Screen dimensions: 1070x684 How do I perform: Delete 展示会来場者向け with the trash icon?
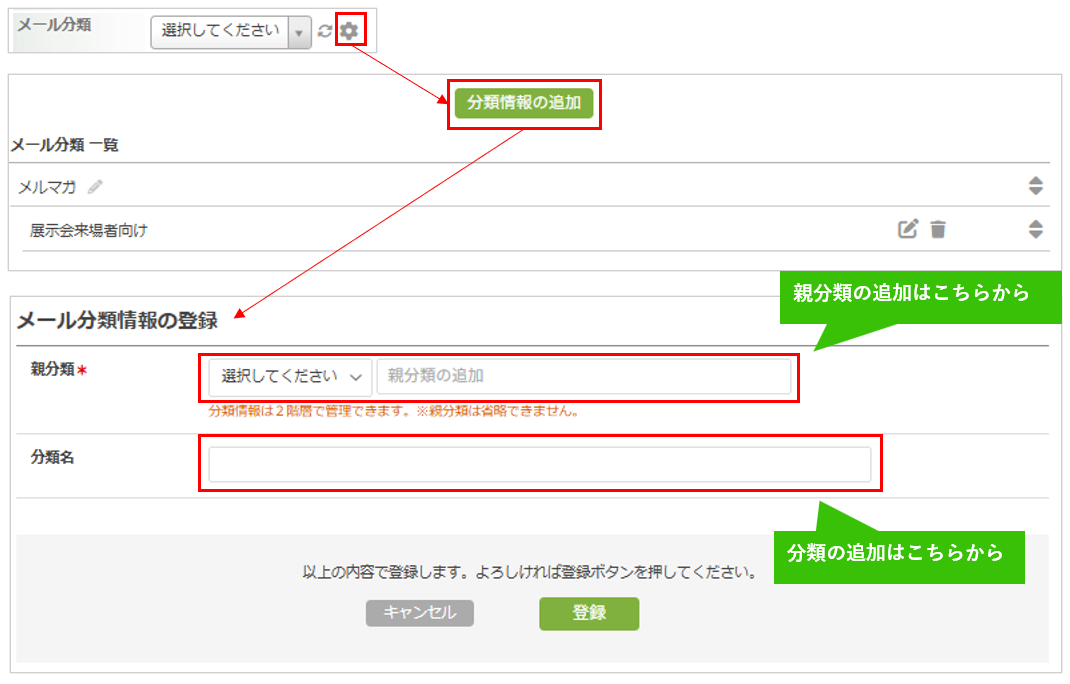937,229
